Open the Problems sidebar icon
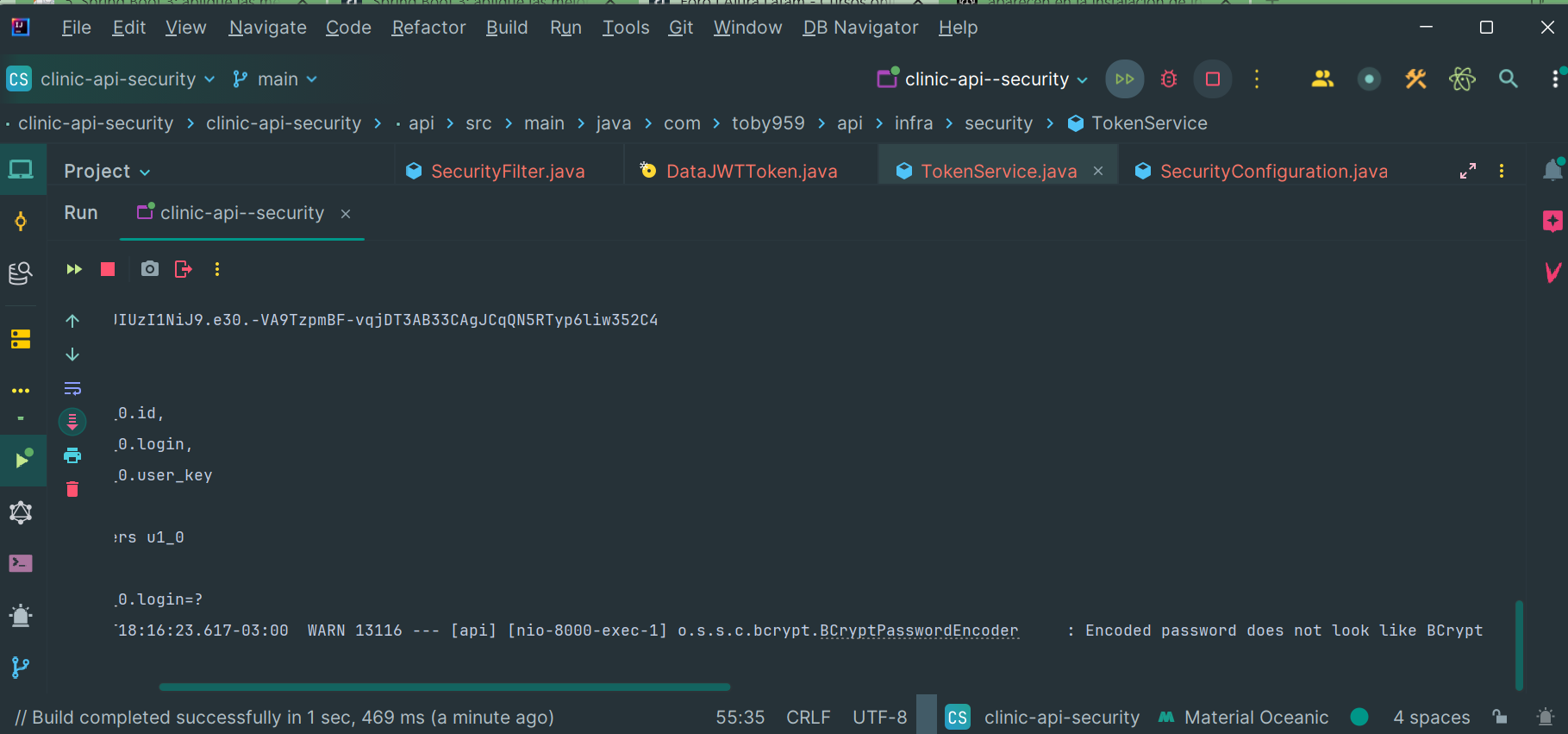 (x=21, y=616)
